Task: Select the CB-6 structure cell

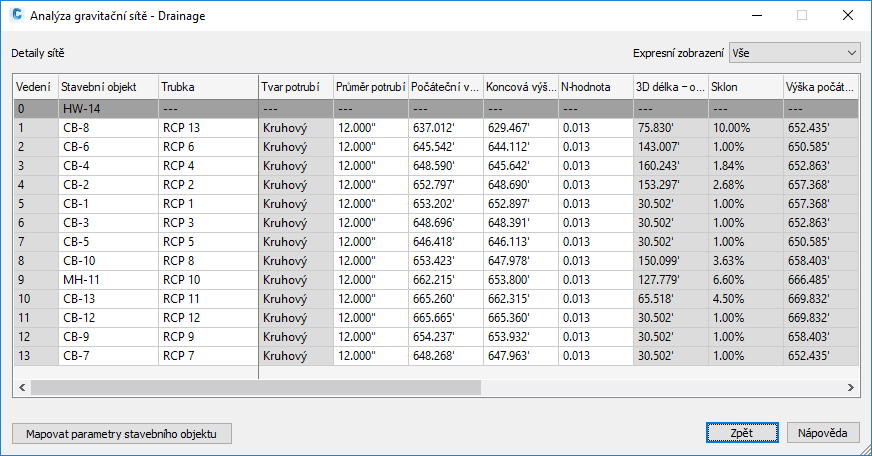Action: [108, 147]
